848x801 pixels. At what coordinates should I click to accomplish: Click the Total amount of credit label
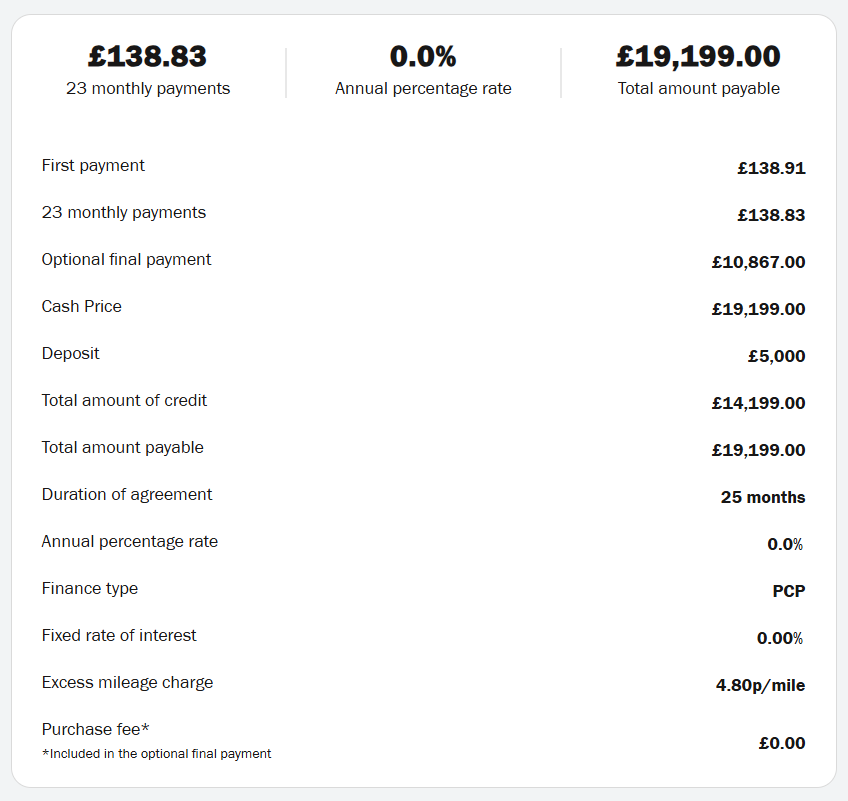click(x=124, y=401)
